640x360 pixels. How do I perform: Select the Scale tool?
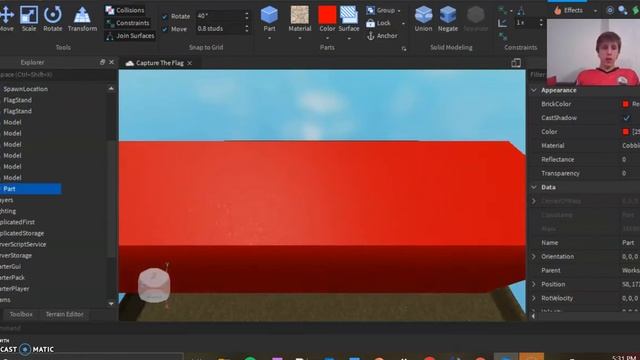click(29, 19)
